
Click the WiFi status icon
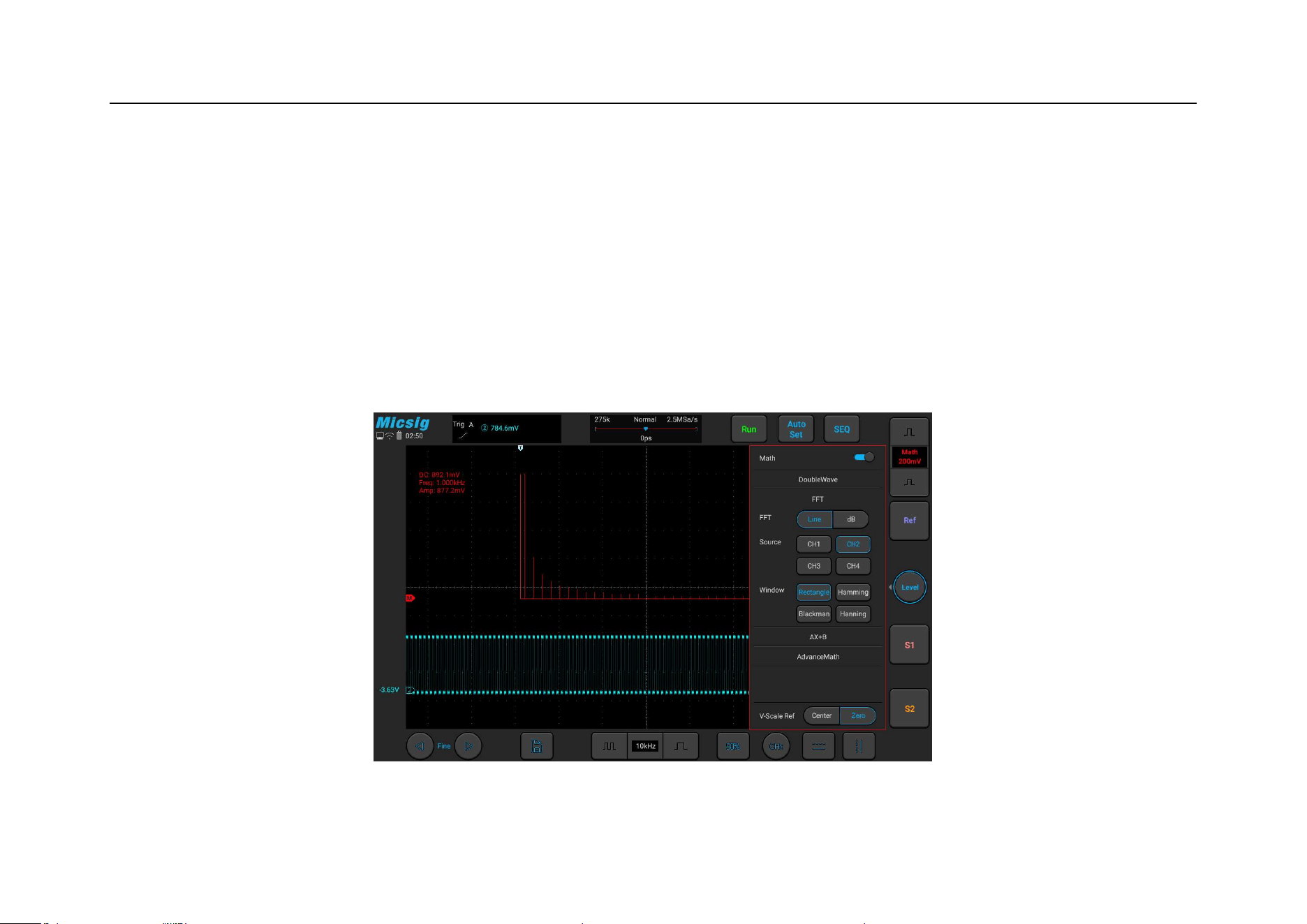tap(390, 435)
